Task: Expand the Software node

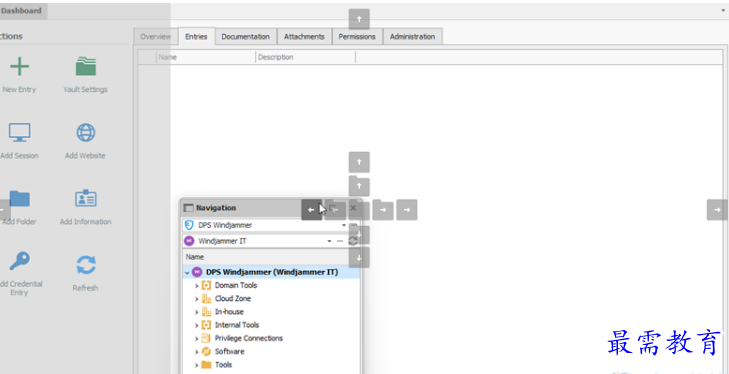Action: [197, 352]
